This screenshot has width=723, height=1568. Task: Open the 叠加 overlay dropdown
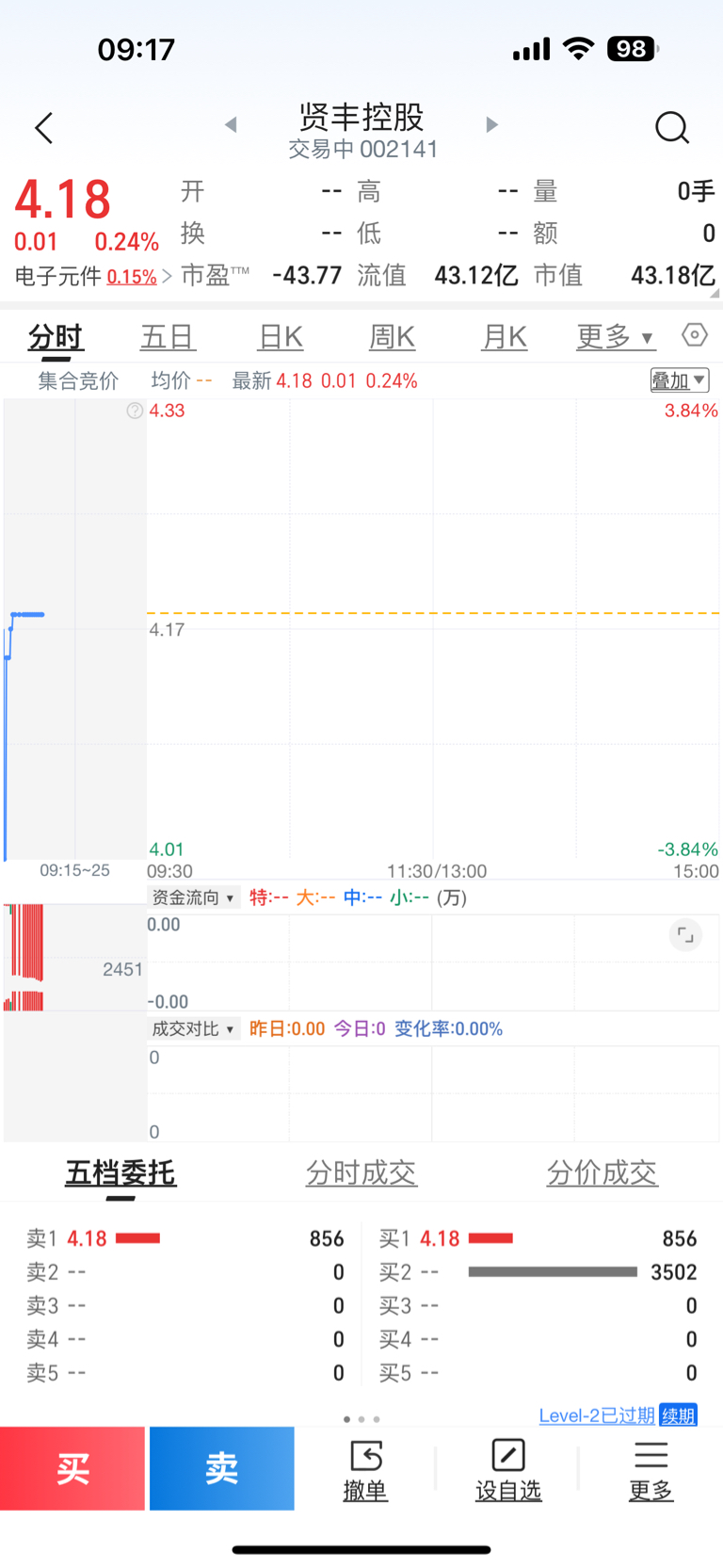(x=680, y=380)
